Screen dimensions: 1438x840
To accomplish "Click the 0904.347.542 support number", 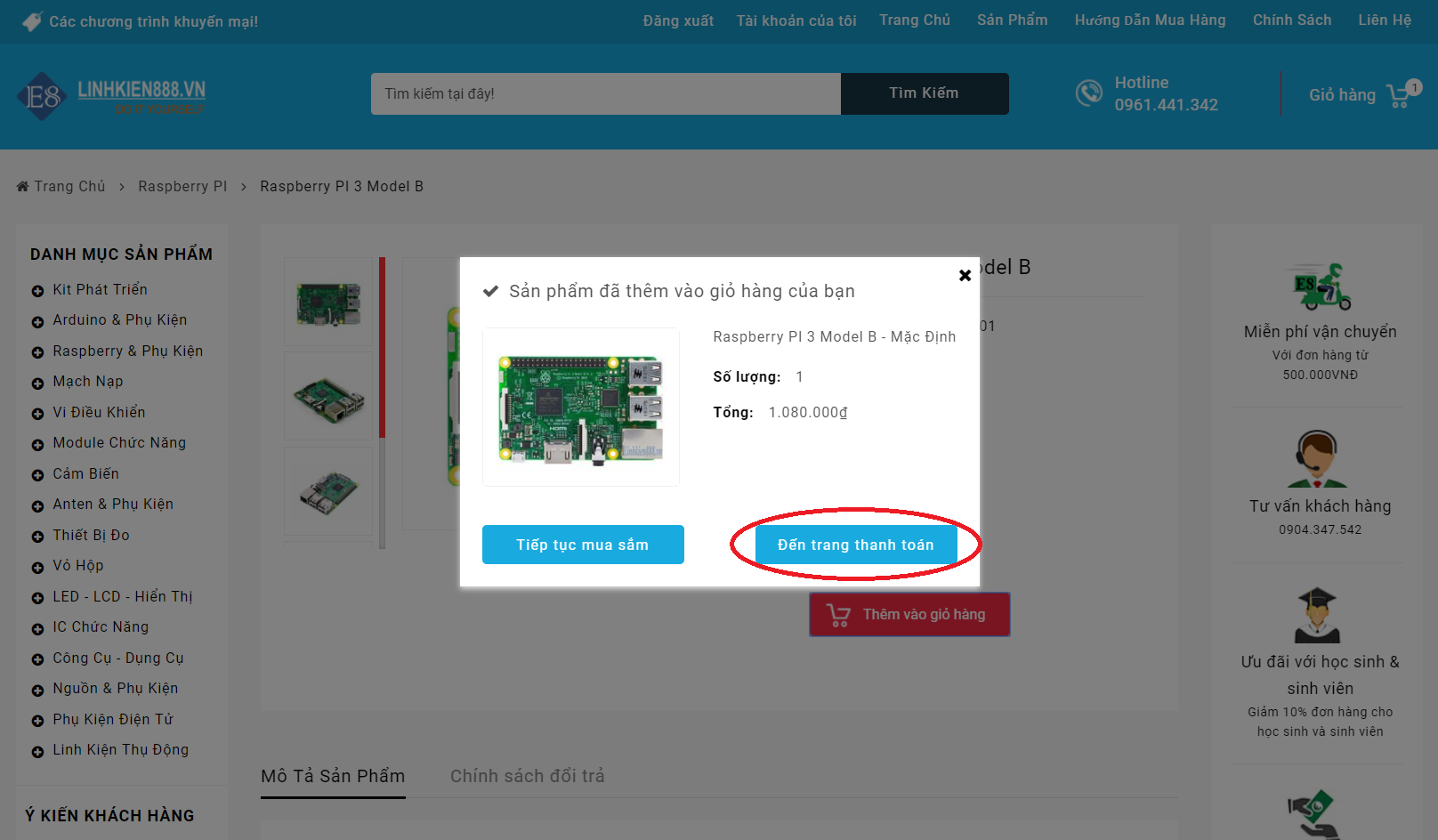I will point(1321,529).
